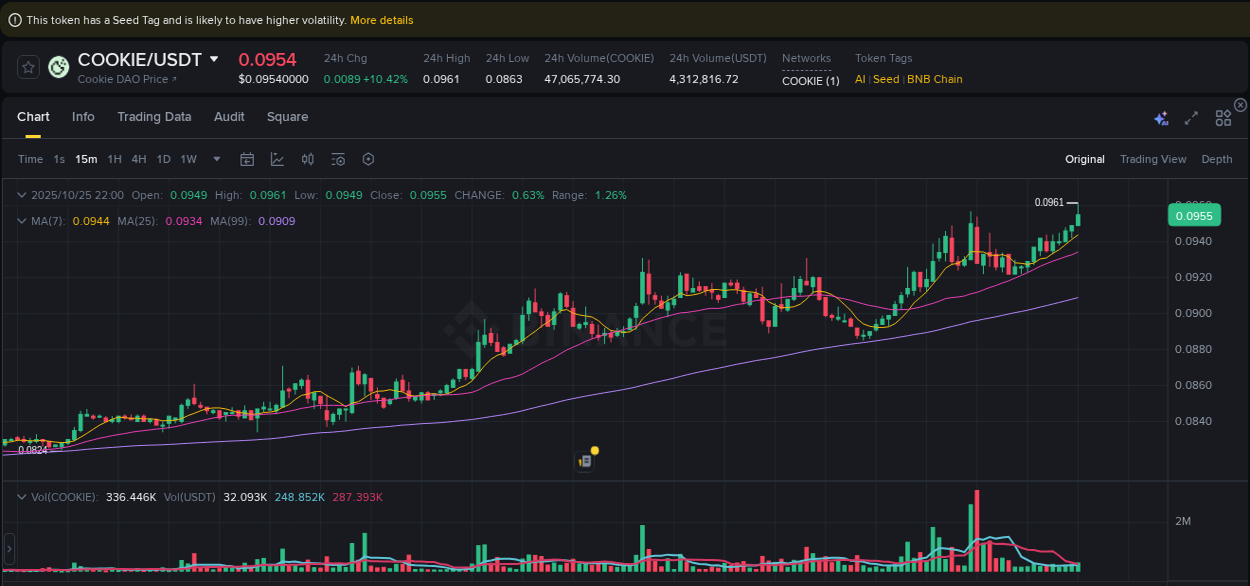1250x586 pixels.
Task: Collapse the Vol(COOKIE) volume pane
Action: click(x=22, y=496)
